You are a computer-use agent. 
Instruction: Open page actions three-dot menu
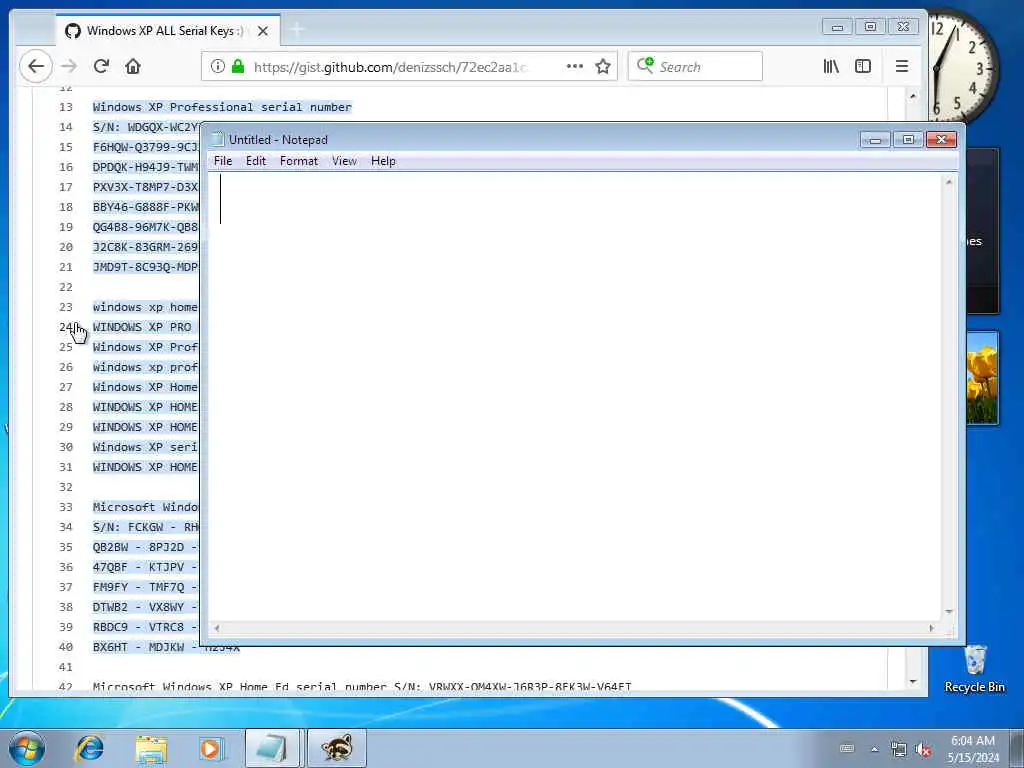575,66
